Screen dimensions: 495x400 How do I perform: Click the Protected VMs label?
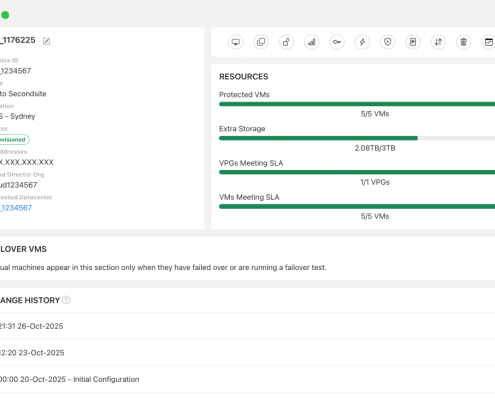[x=244, y=95]
